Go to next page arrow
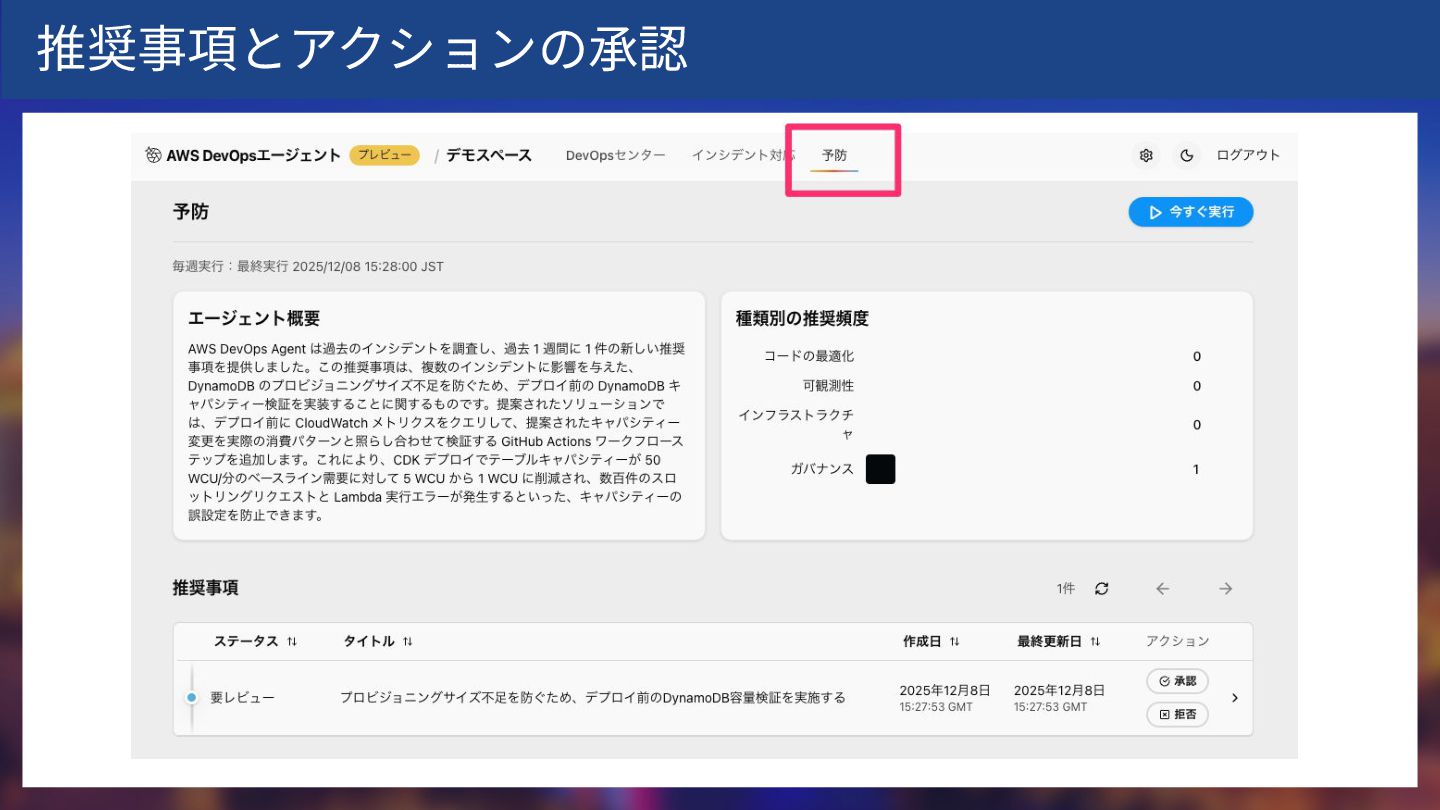 coord(1225,589)
